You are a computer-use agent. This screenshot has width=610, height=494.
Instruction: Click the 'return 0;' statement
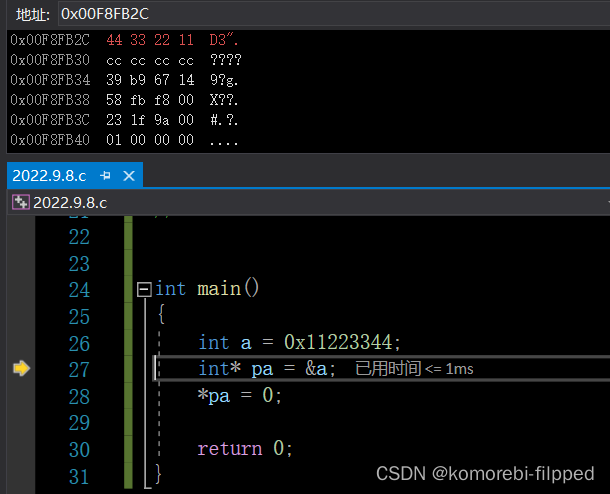(245, 448)
